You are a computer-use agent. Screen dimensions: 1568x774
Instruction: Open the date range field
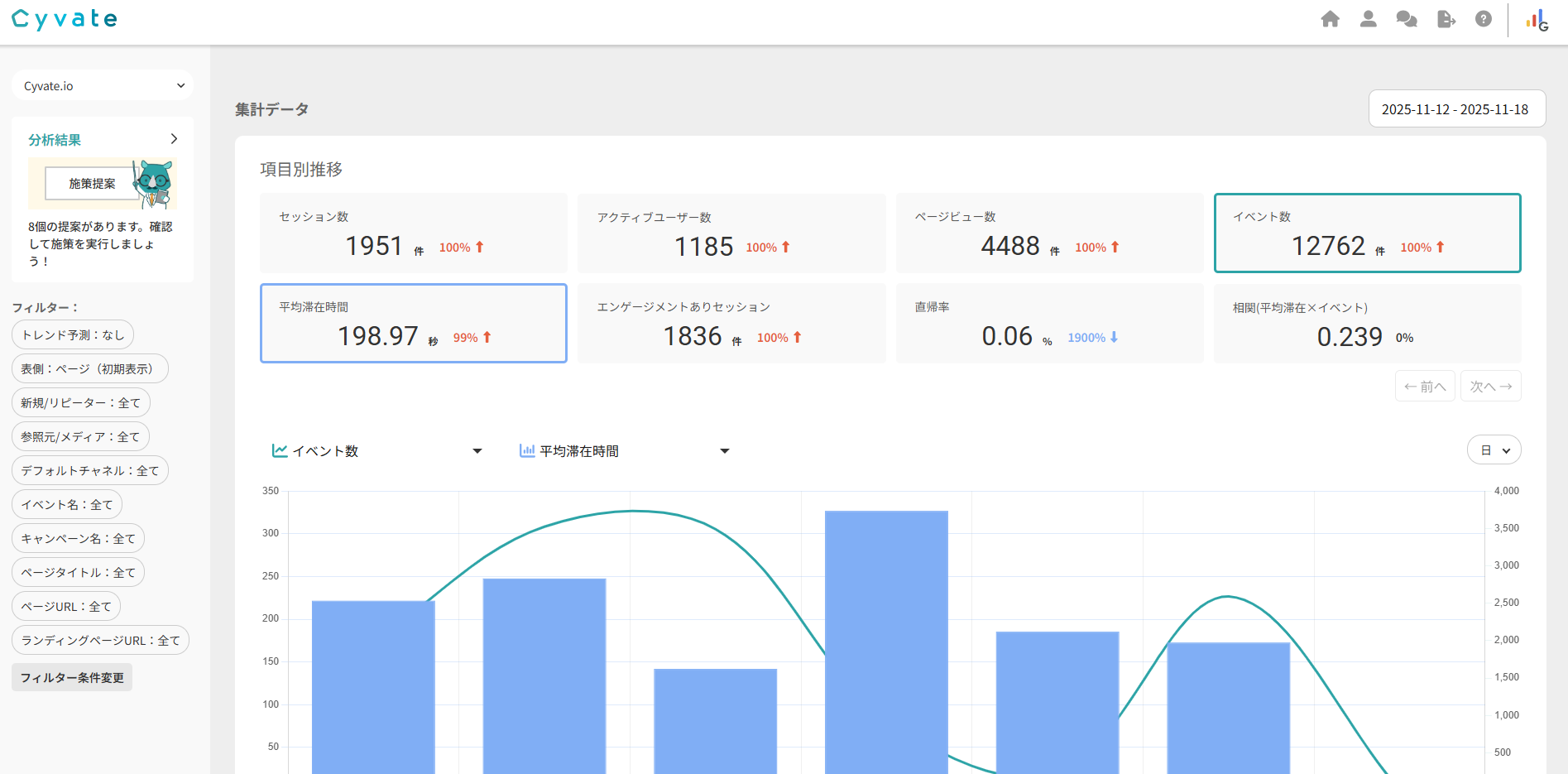(1456, 108)
